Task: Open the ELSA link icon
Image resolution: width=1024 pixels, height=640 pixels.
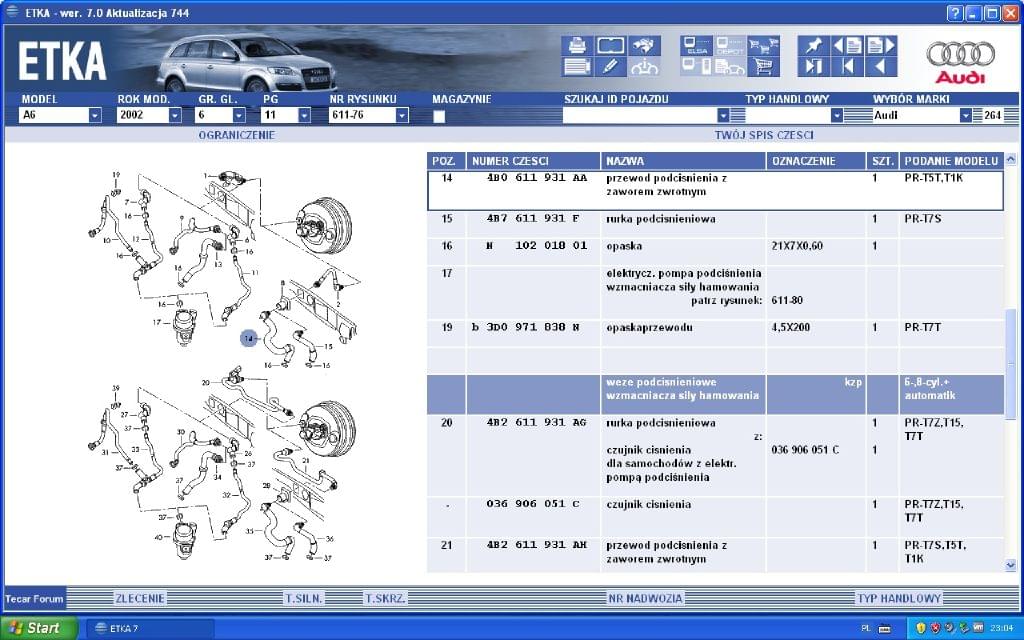Action: tap(696, 46)
